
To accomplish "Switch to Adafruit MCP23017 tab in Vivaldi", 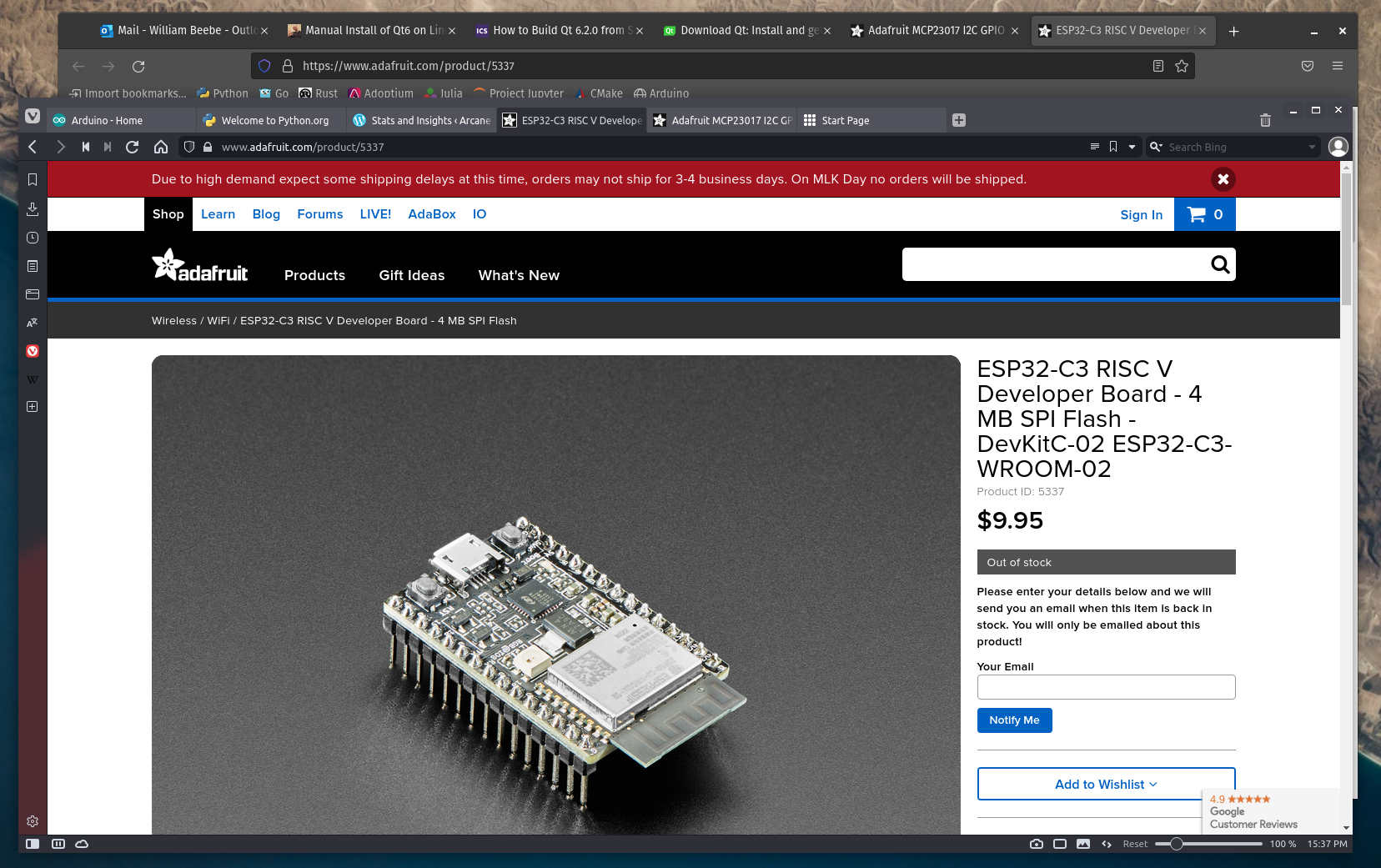I will [x=721, y=120].
